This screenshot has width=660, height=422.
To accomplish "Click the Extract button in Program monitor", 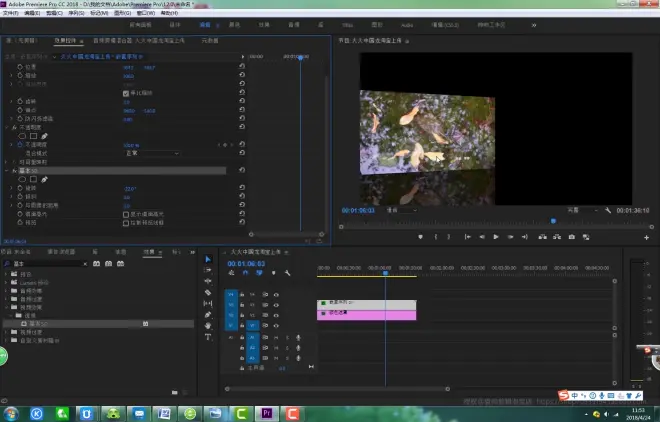I will pyautogui.click(x=557, y=237).
